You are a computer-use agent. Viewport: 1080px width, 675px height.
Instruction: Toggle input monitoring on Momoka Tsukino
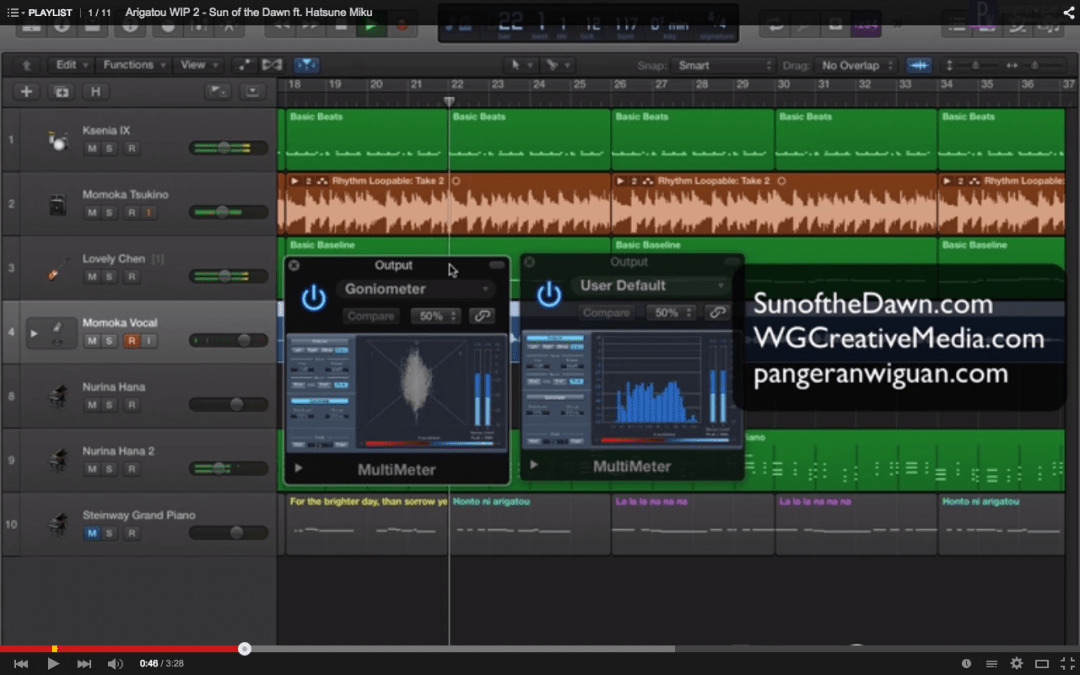pos(148,213)
